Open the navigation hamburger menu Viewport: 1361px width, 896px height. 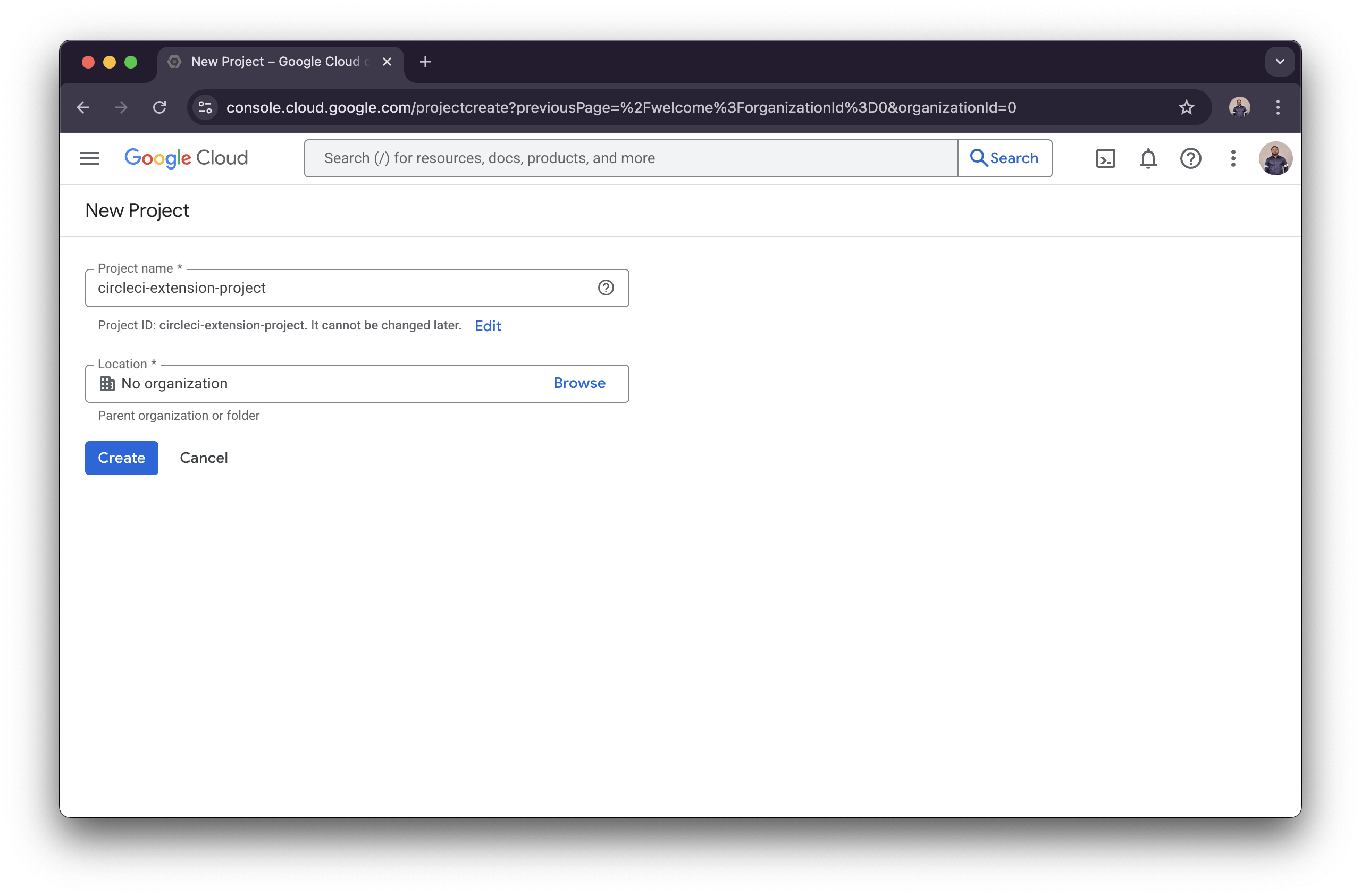(x=89, y=158)
